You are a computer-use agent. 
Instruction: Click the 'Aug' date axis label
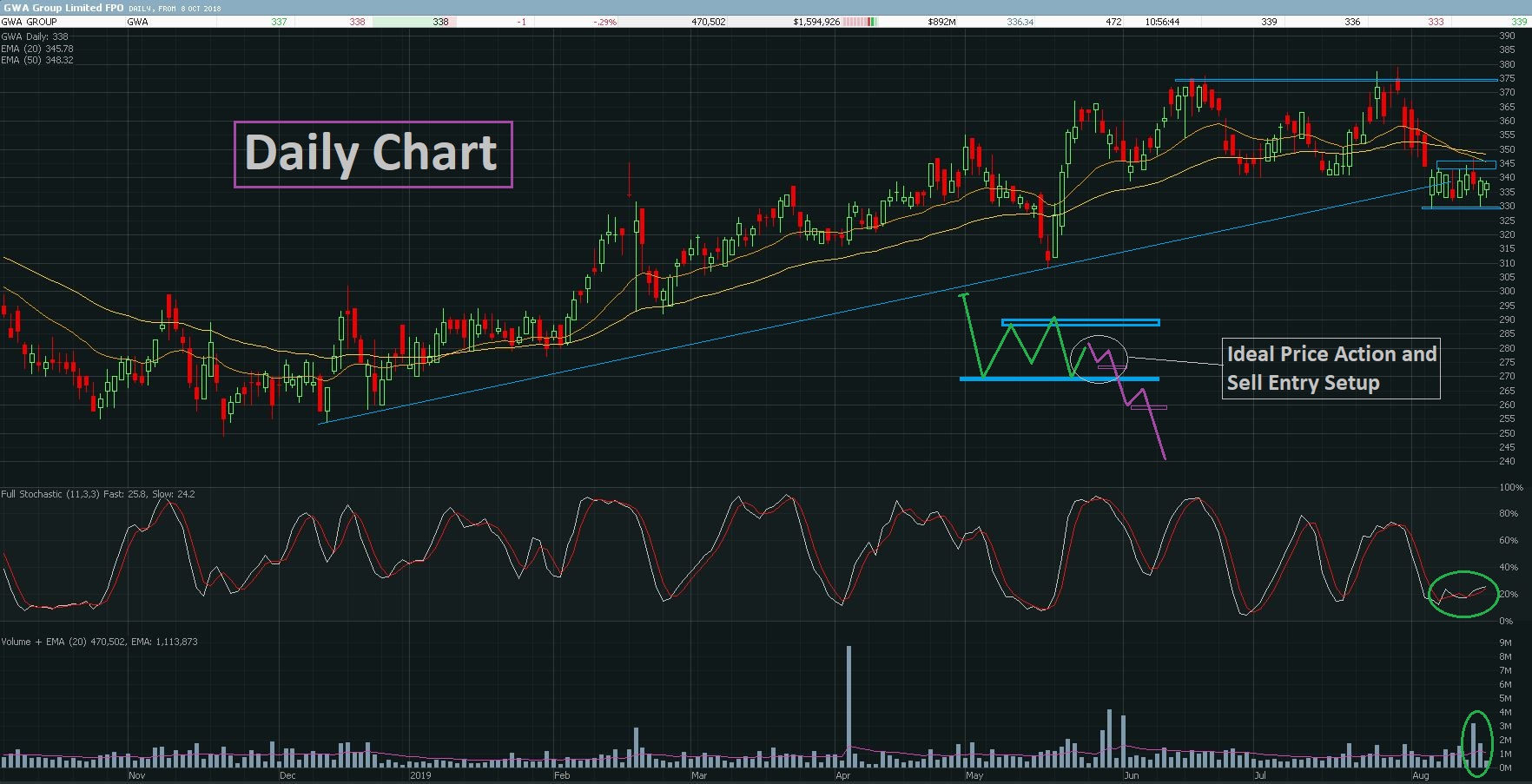(x=1420, y=775)
